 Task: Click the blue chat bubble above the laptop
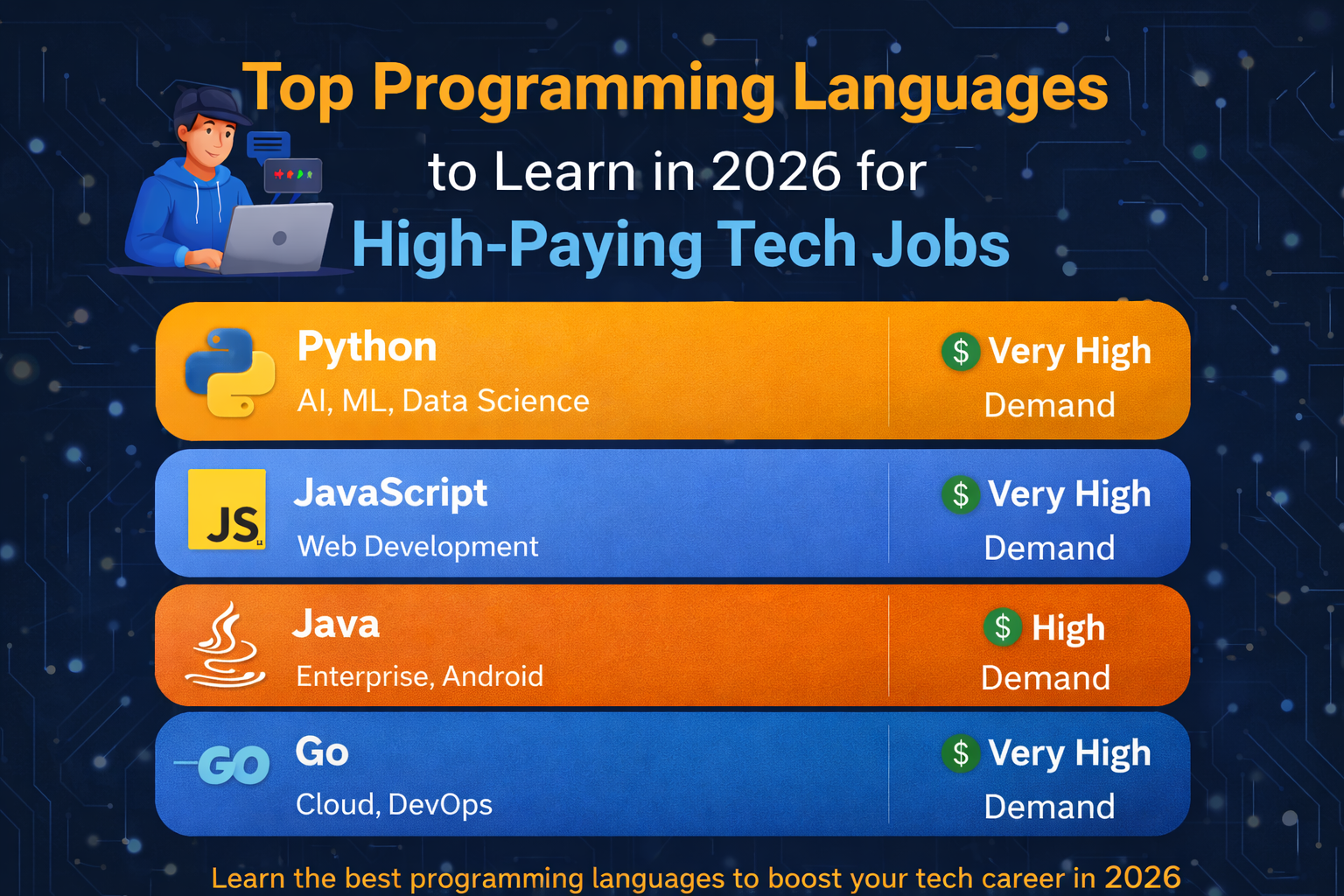coord(268,144)
